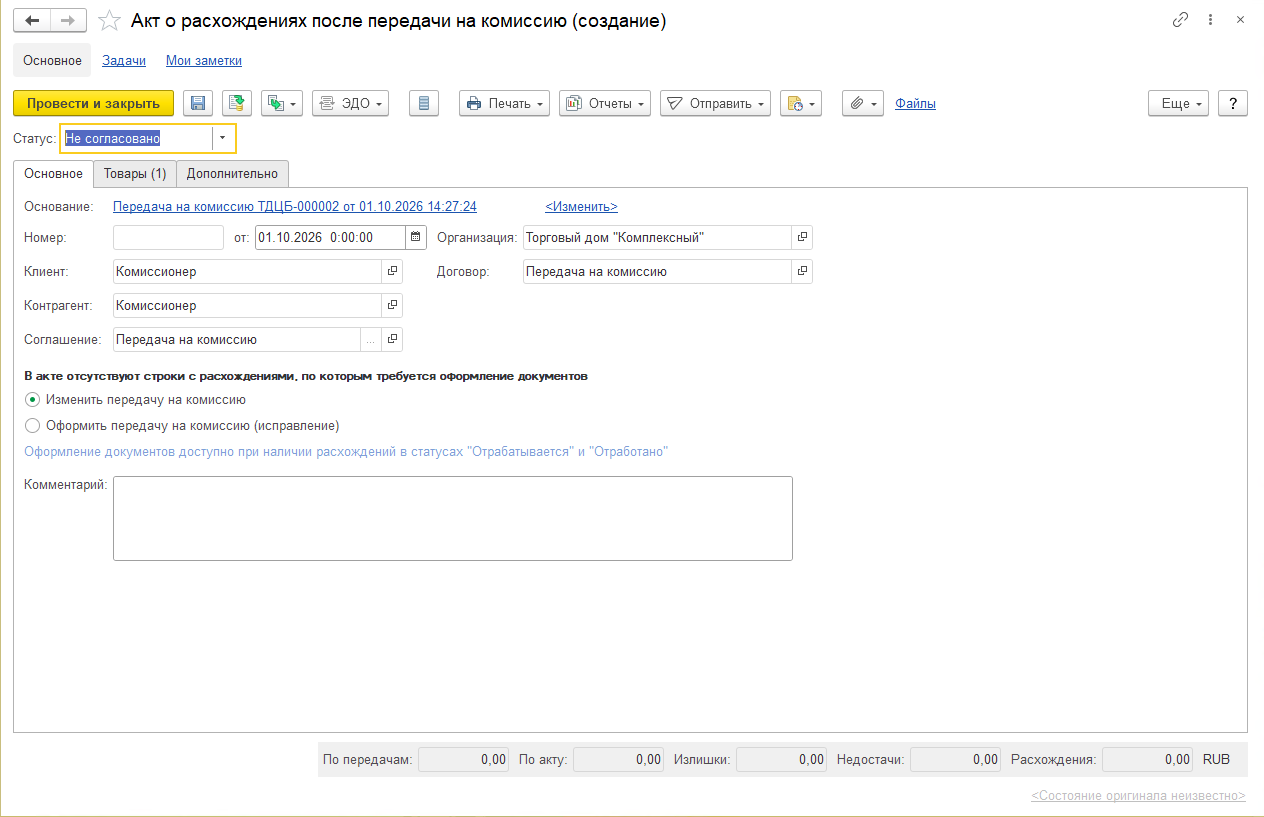This screenshot has width=1264, height=817.
Task: Open the create-based-on icon menu
Action: click(x=282, y=103)
